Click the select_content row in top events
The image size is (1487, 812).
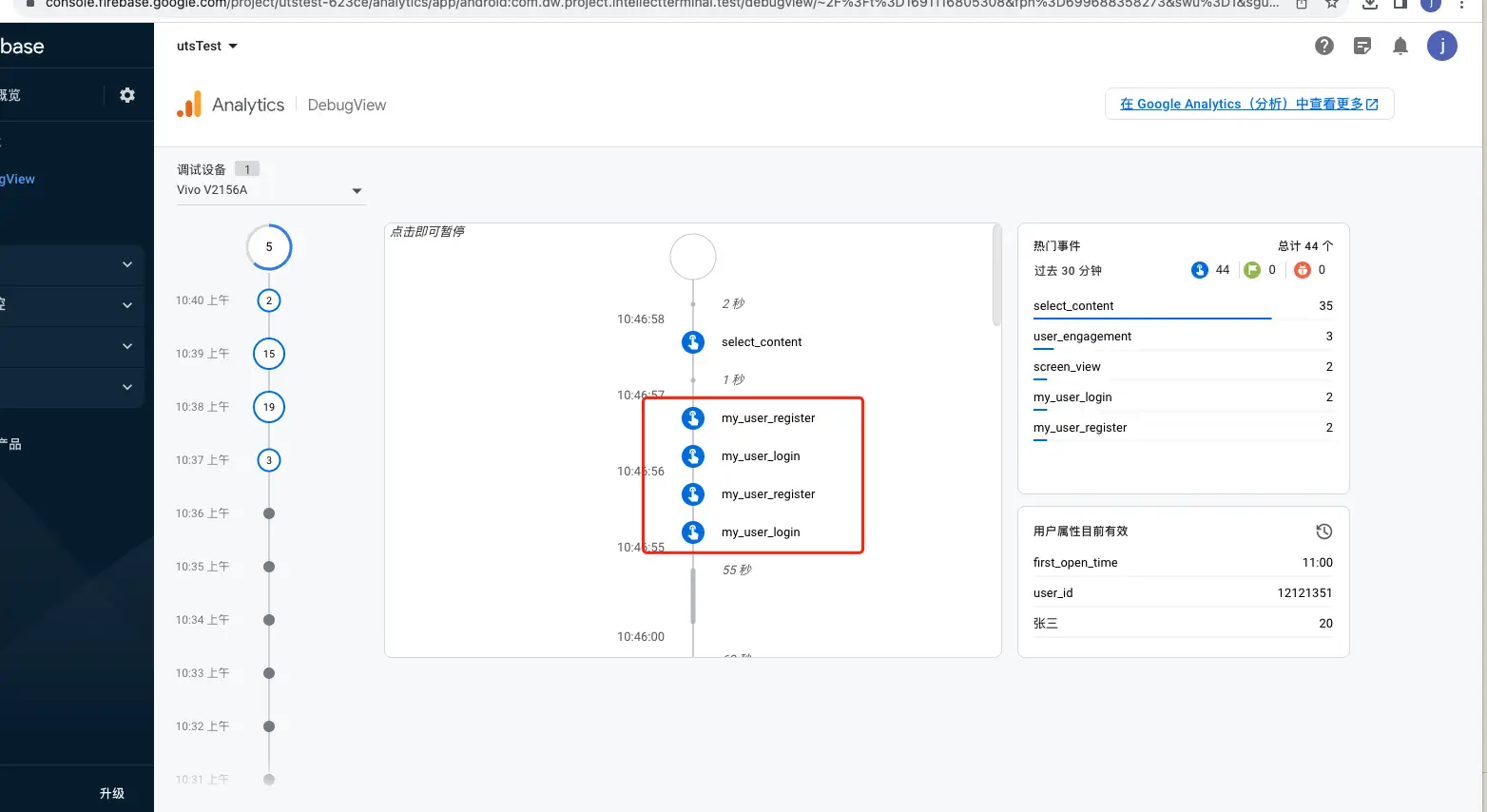coord(1183,306)
